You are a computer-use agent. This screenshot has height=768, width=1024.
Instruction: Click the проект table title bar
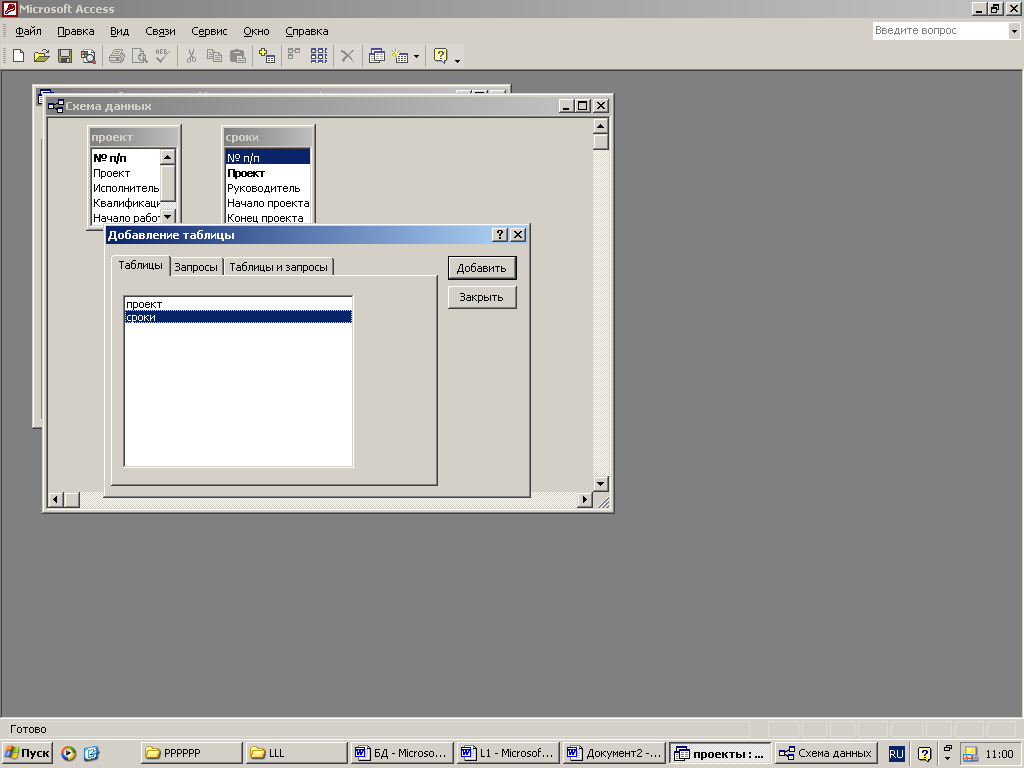(x=134, y=137)
